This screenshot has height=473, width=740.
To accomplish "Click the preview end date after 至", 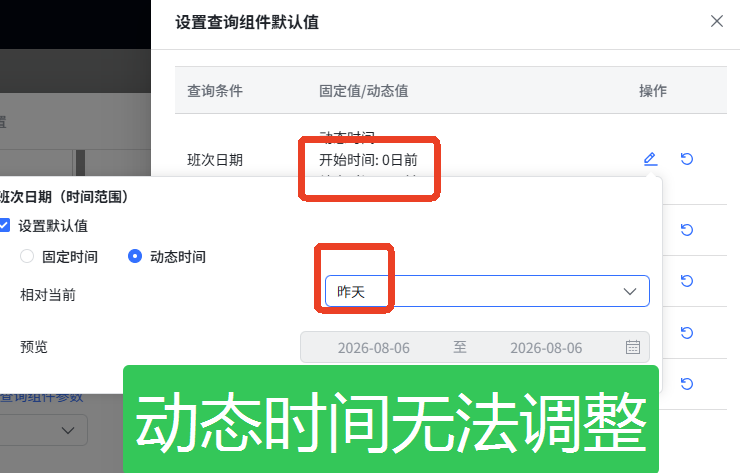I will 546,348.
